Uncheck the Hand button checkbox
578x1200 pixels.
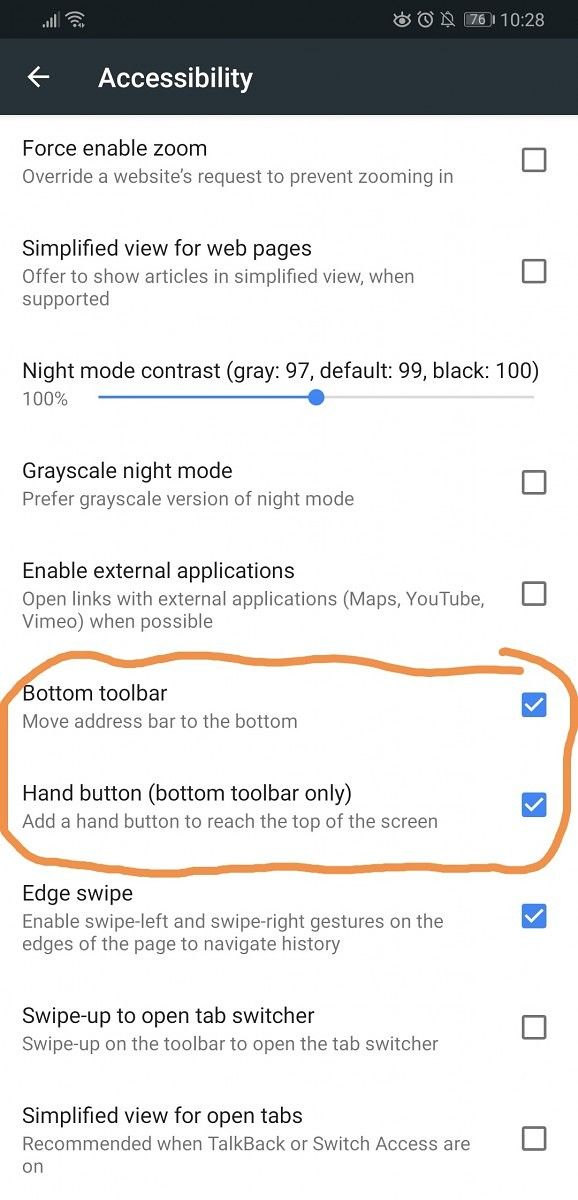click(534, 805)
